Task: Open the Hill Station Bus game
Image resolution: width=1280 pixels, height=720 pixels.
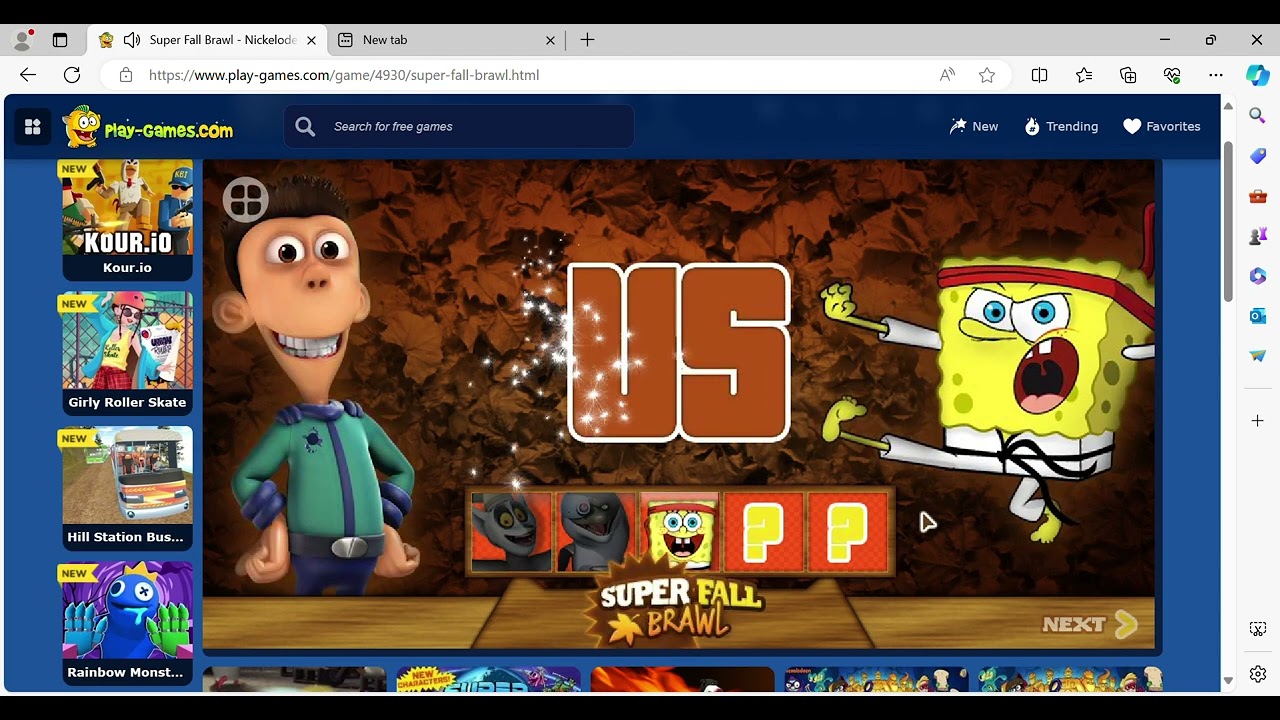Action: click(x=127, y=488)
